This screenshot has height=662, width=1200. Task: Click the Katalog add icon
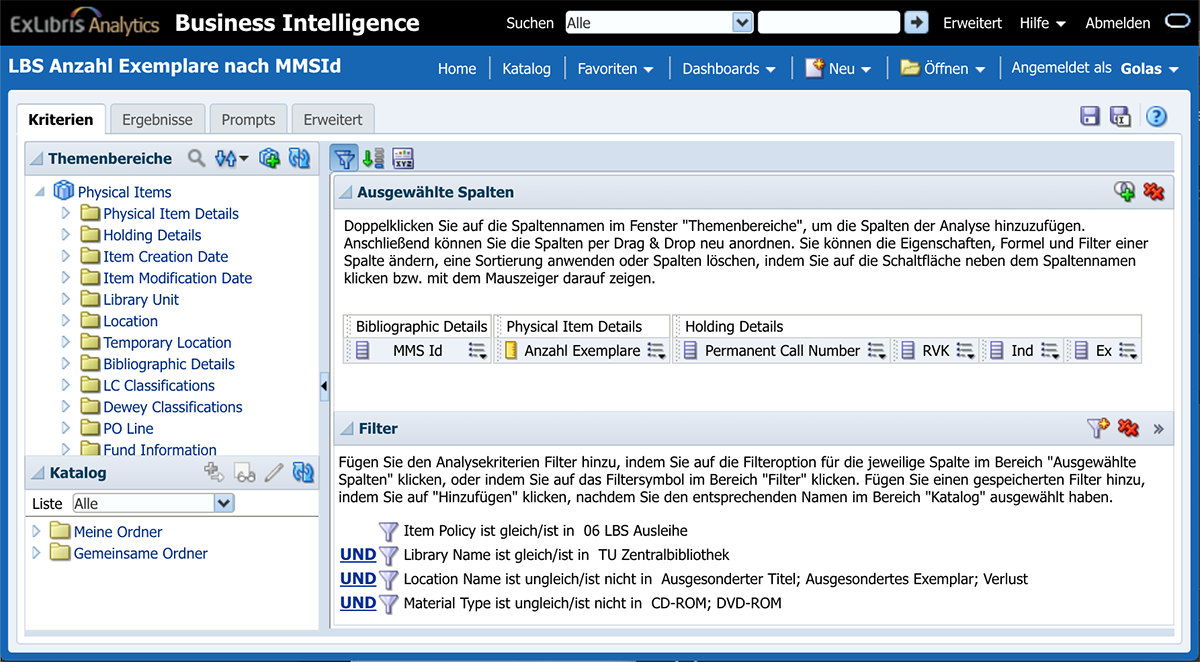[214, 473]
